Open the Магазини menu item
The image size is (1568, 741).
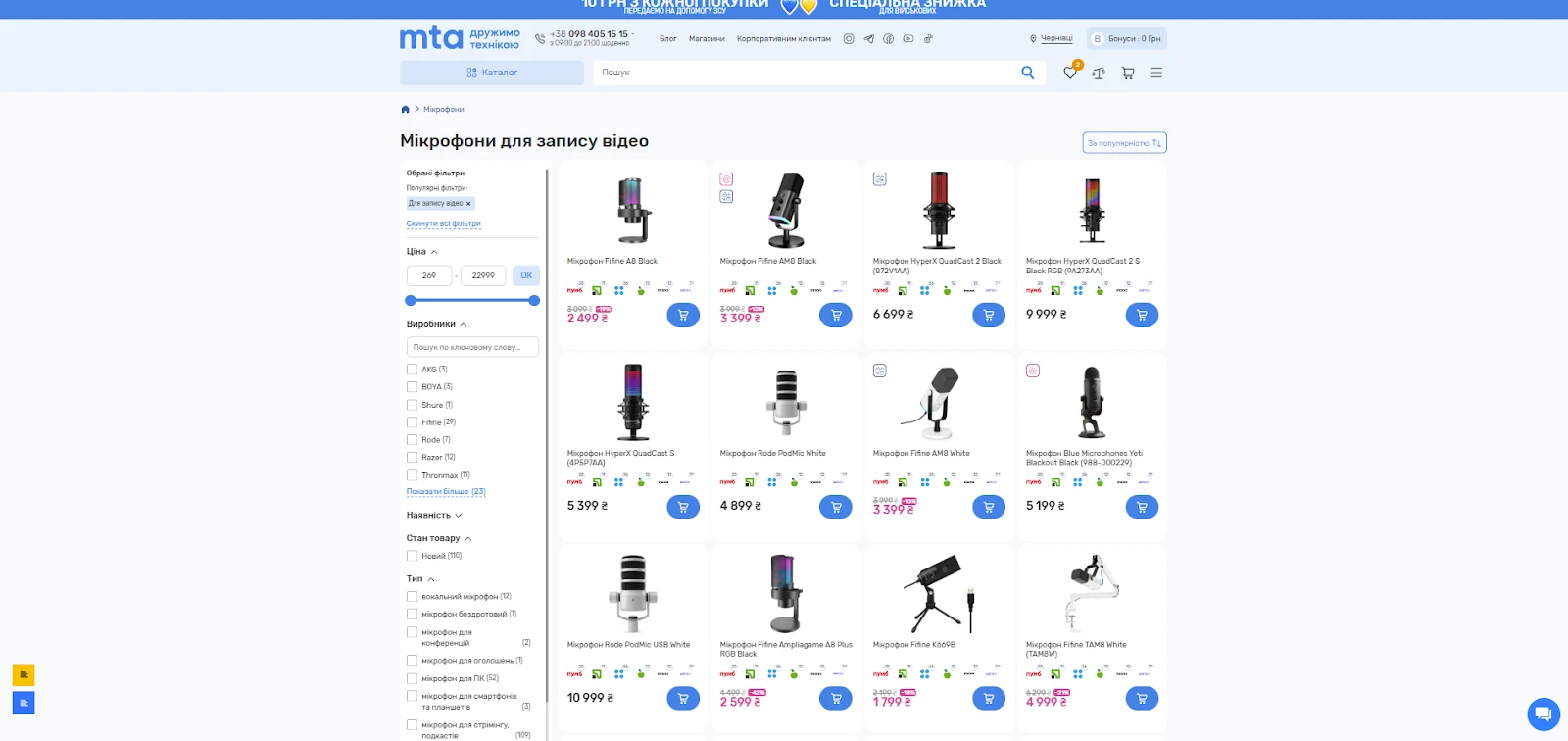[707, 39]
